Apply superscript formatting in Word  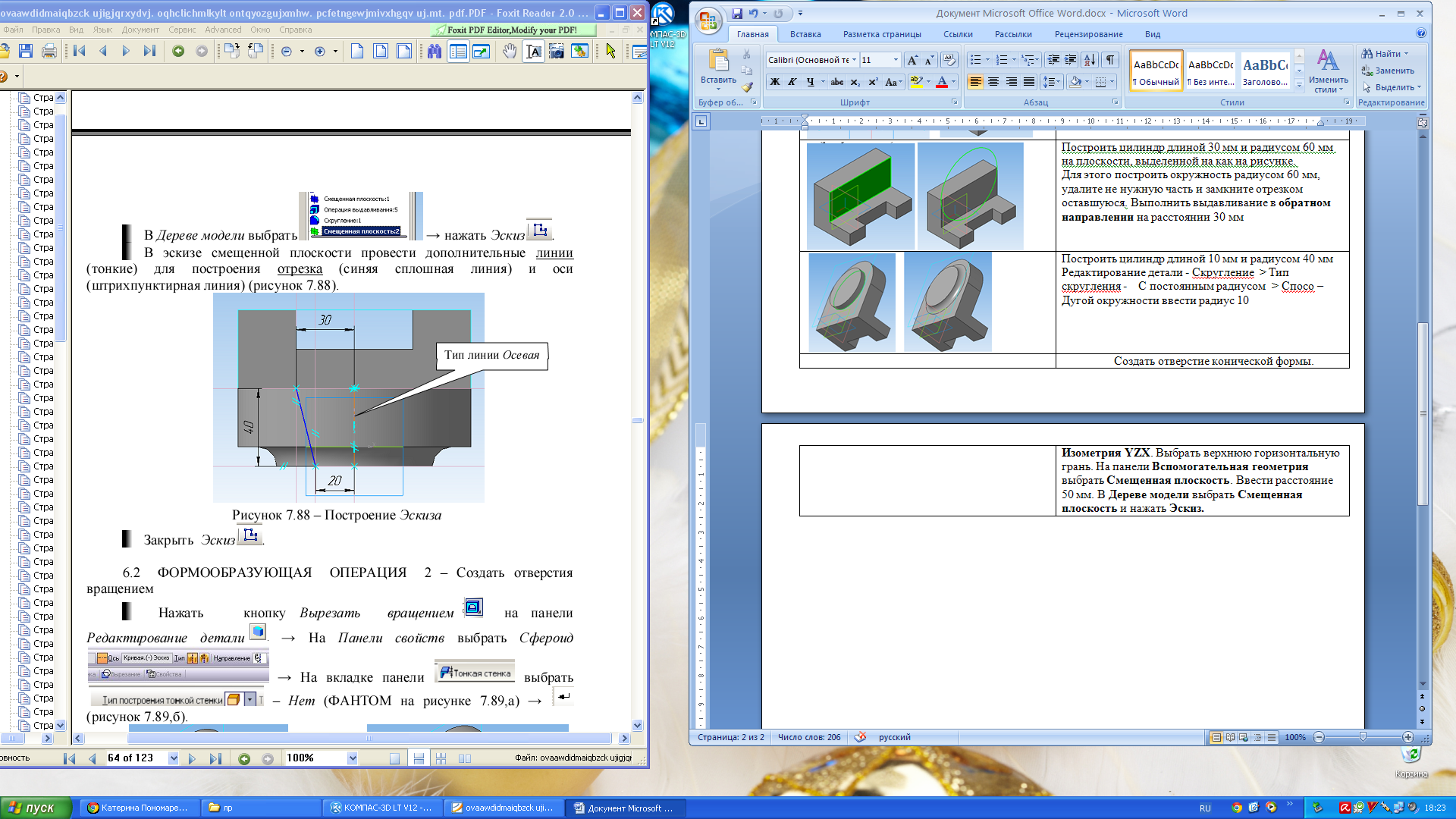(x=873, y=82)
